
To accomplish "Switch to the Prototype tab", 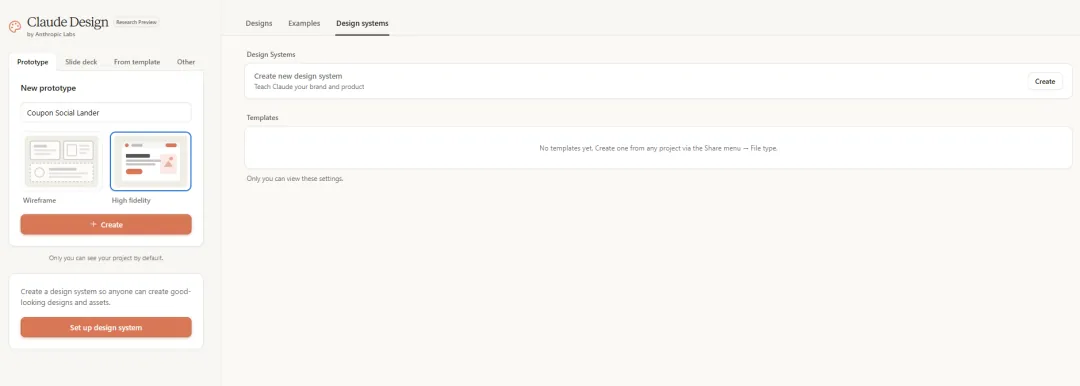I will (x=33, y=62).
